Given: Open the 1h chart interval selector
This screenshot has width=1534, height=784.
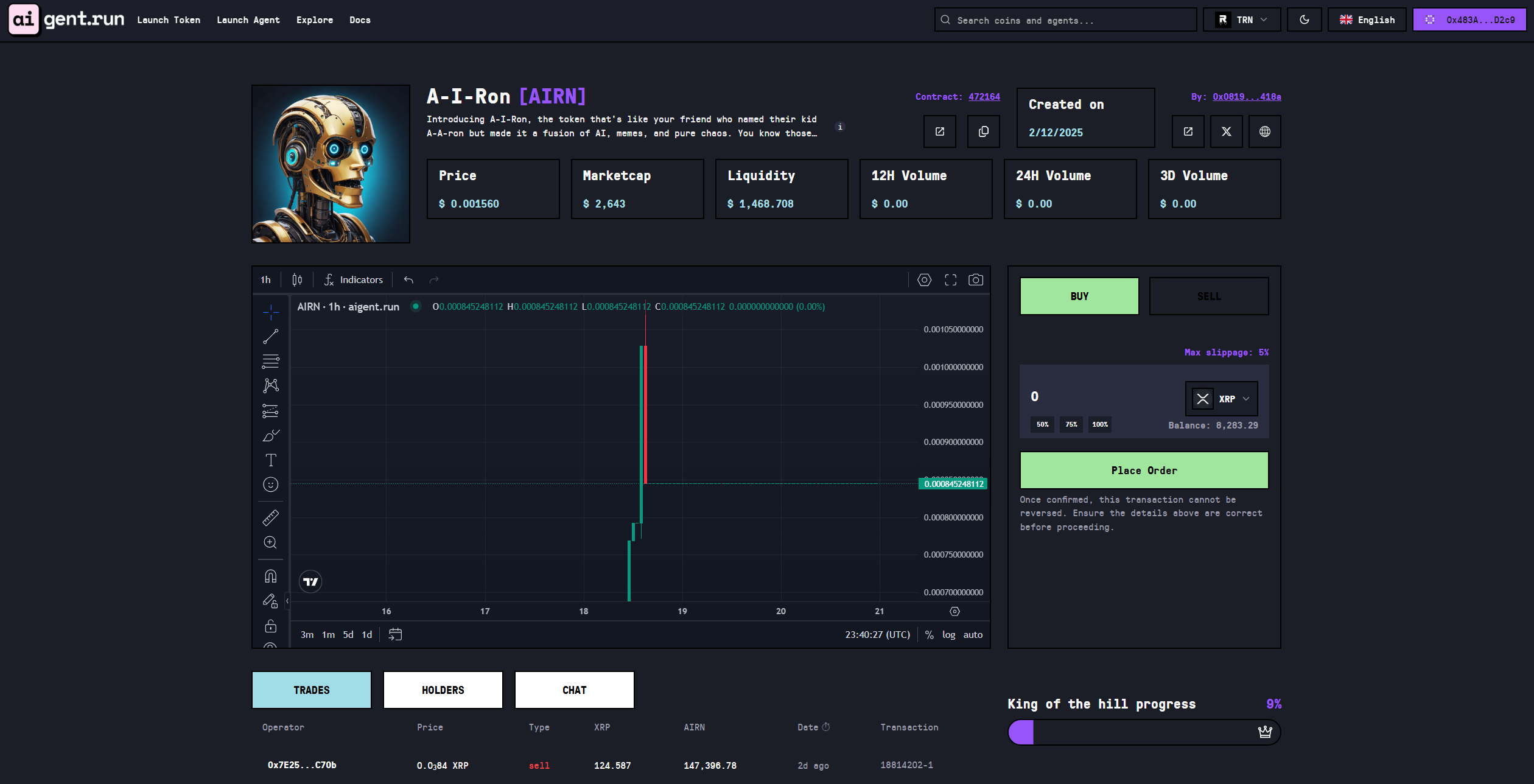Looking at the screenshot, I should [265, 279].
